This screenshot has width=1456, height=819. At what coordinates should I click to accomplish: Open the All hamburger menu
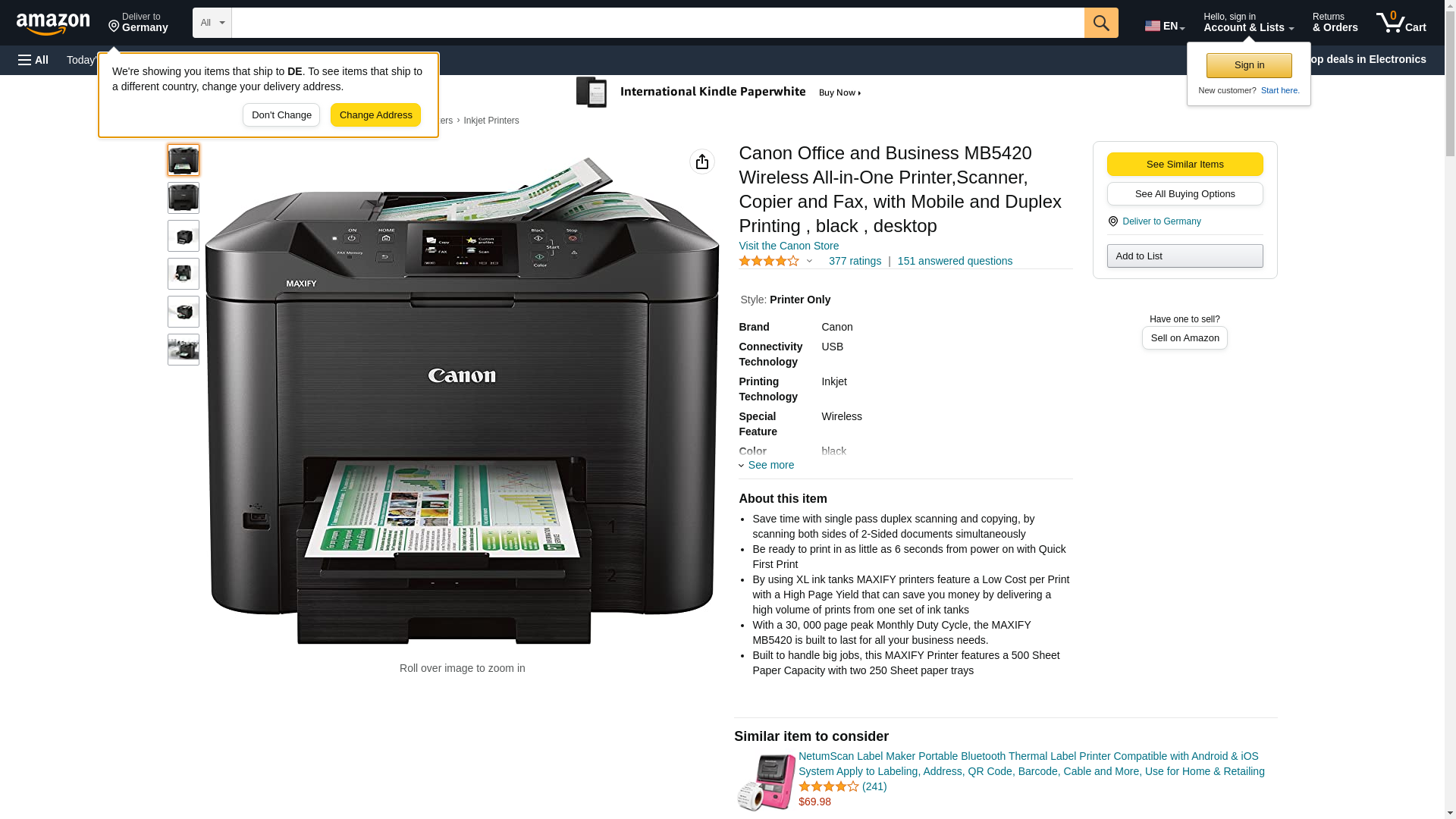[x=33, y=60]
